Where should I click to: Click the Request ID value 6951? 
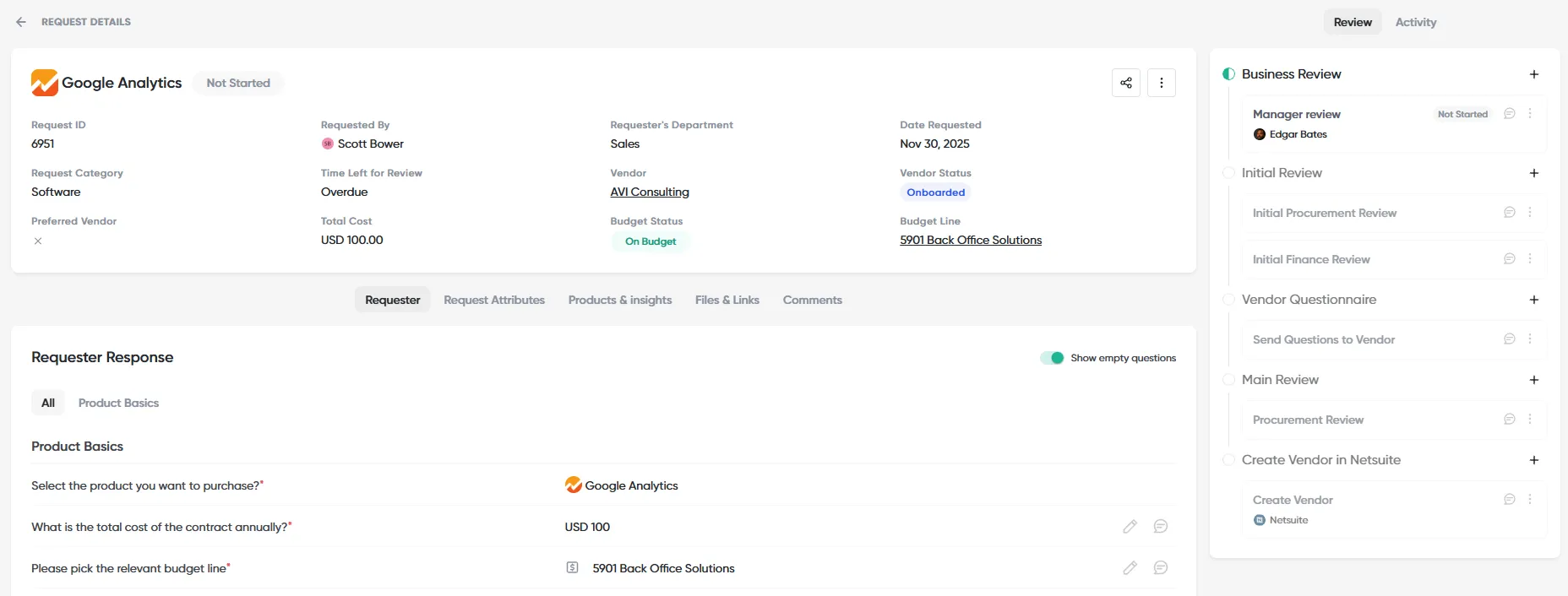[x=43, y=144]
